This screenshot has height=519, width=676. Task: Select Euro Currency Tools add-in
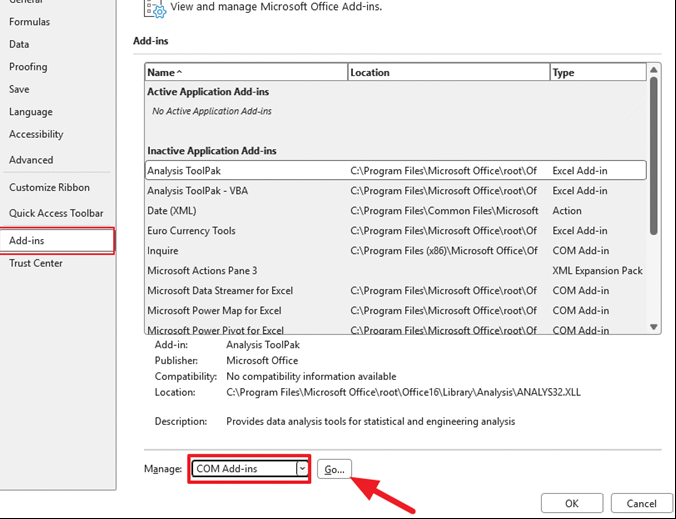396,231
